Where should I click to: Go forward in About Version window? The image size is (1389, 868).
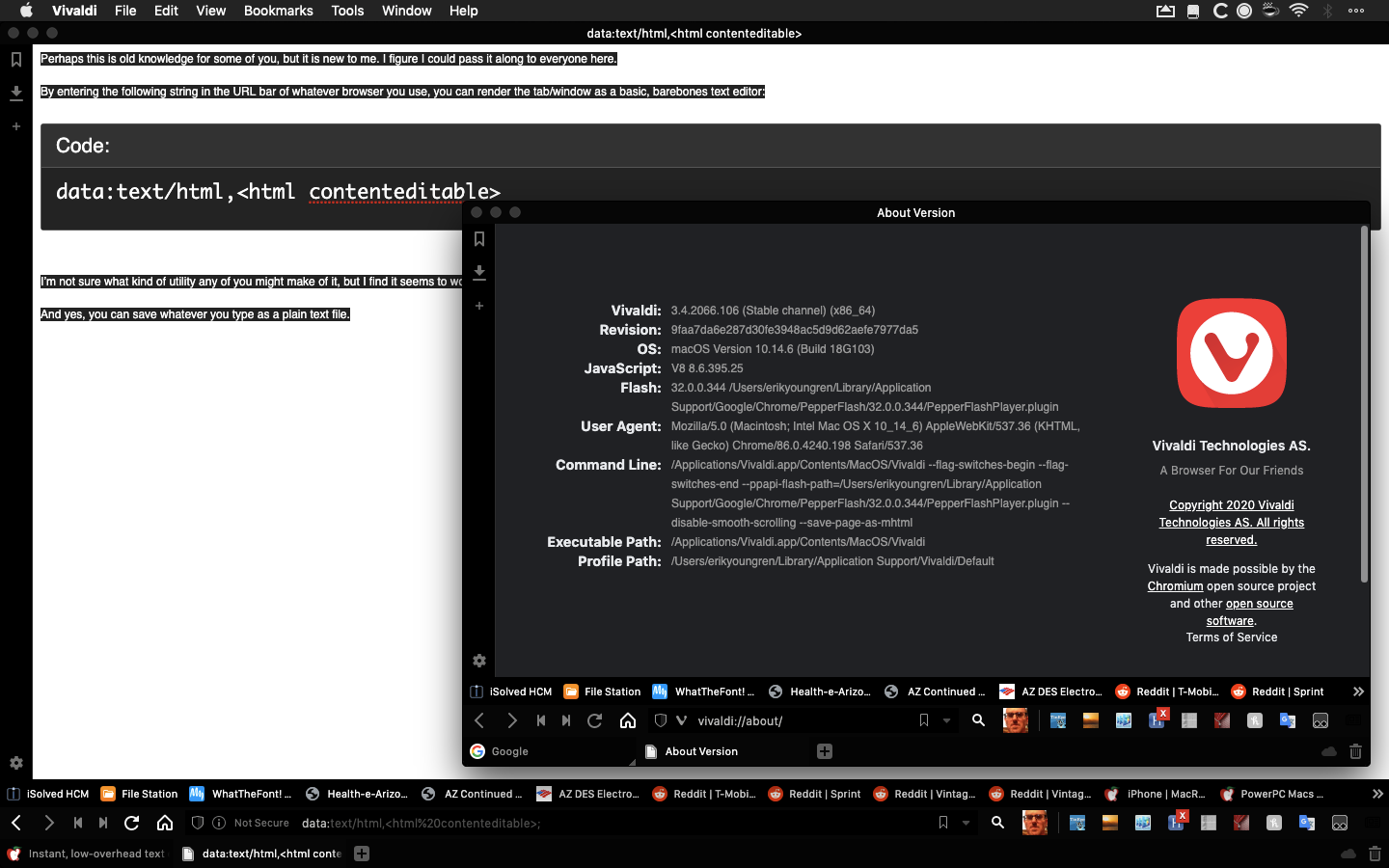pyautogui.click(x=512, y=720)
